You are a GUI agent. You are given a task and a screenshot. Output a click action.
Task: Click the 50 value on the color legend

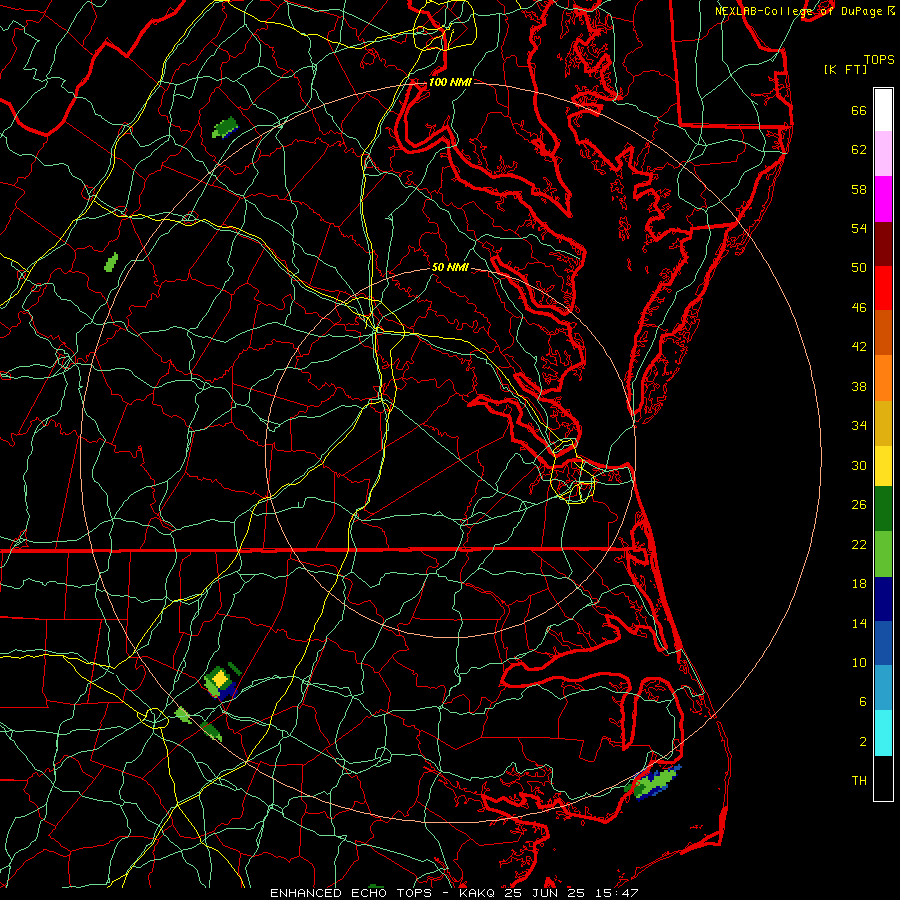859,267
